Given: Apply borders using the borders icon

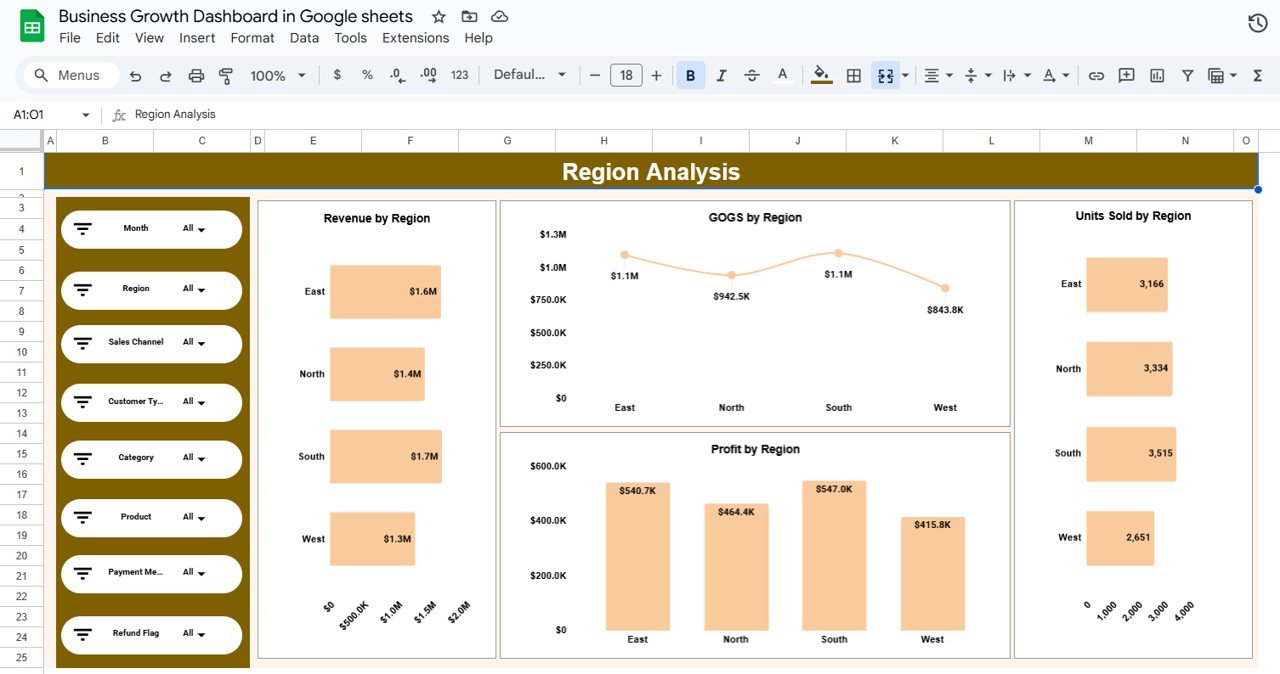Looking at the screenshot, I should (x=853, y=75).
